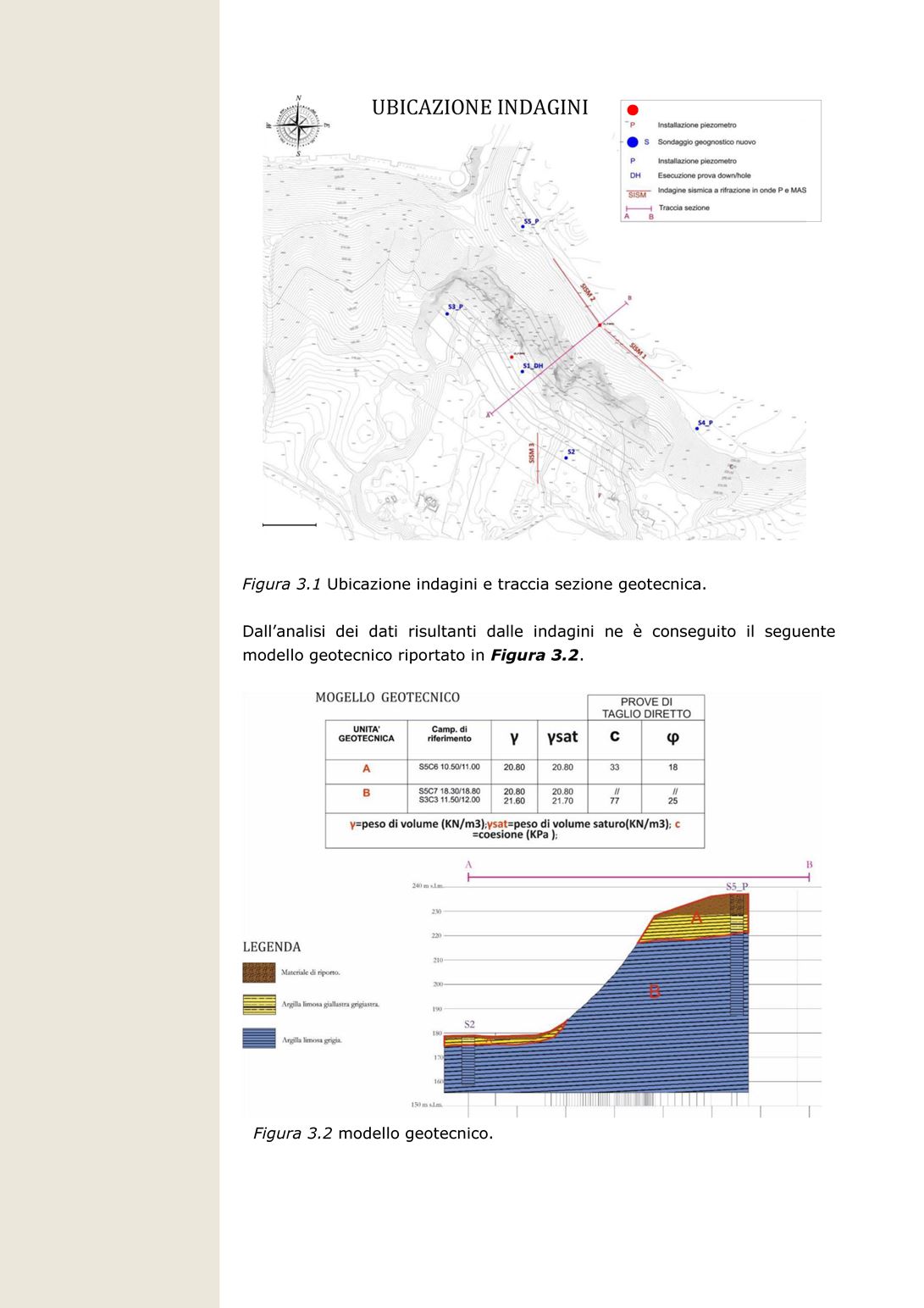The image size is (924, 1308).
Task: Click the "Camp. di riferimento" column header
Action: tap(449, 734)
